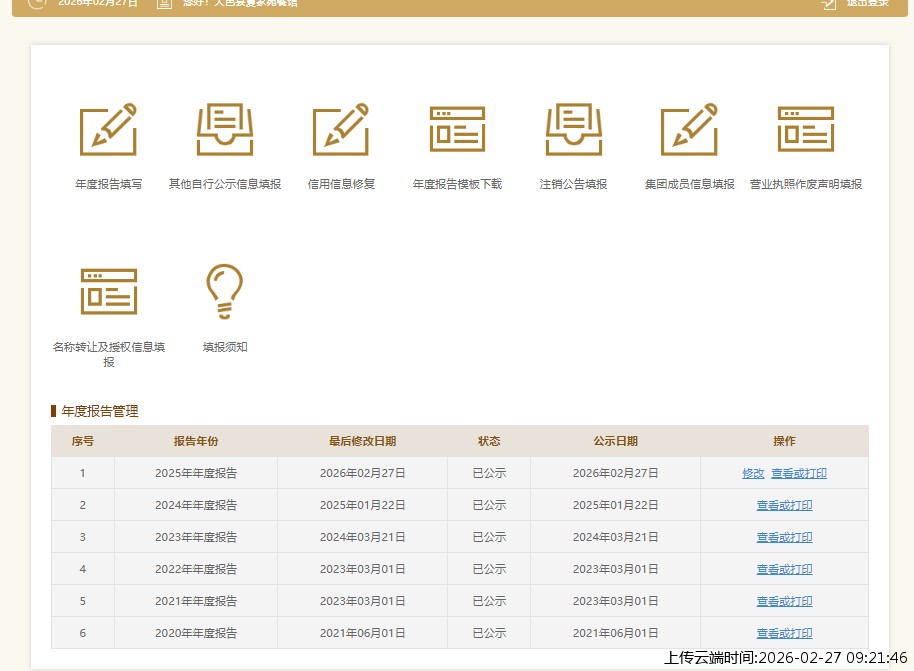
Task: Open the 填报须知 lightbulb icon
Action: click(225, 291)
